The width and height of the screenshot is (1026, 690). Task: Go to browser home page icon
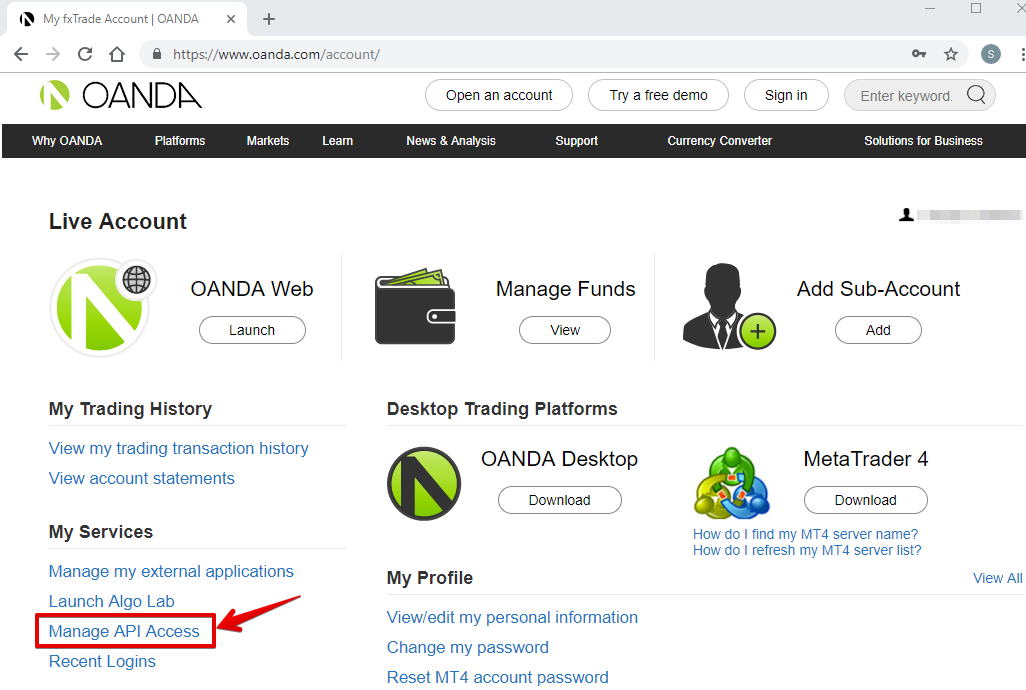coord(117,54)
